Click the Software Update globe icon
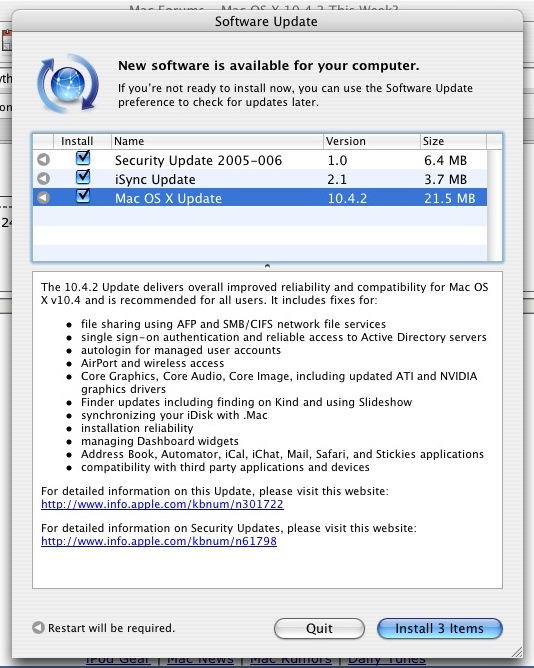534x668 pixels. (69, 83)
